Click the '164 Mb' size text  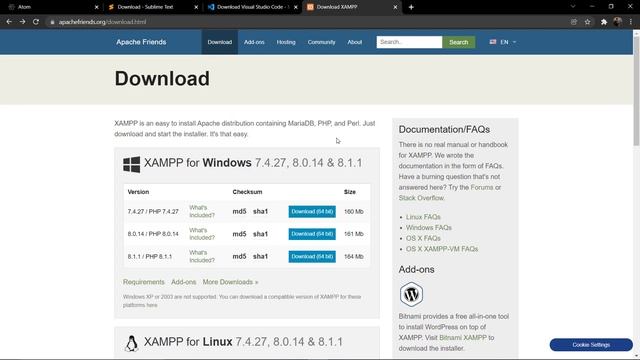pyautogui.click(x=353, y=256)
